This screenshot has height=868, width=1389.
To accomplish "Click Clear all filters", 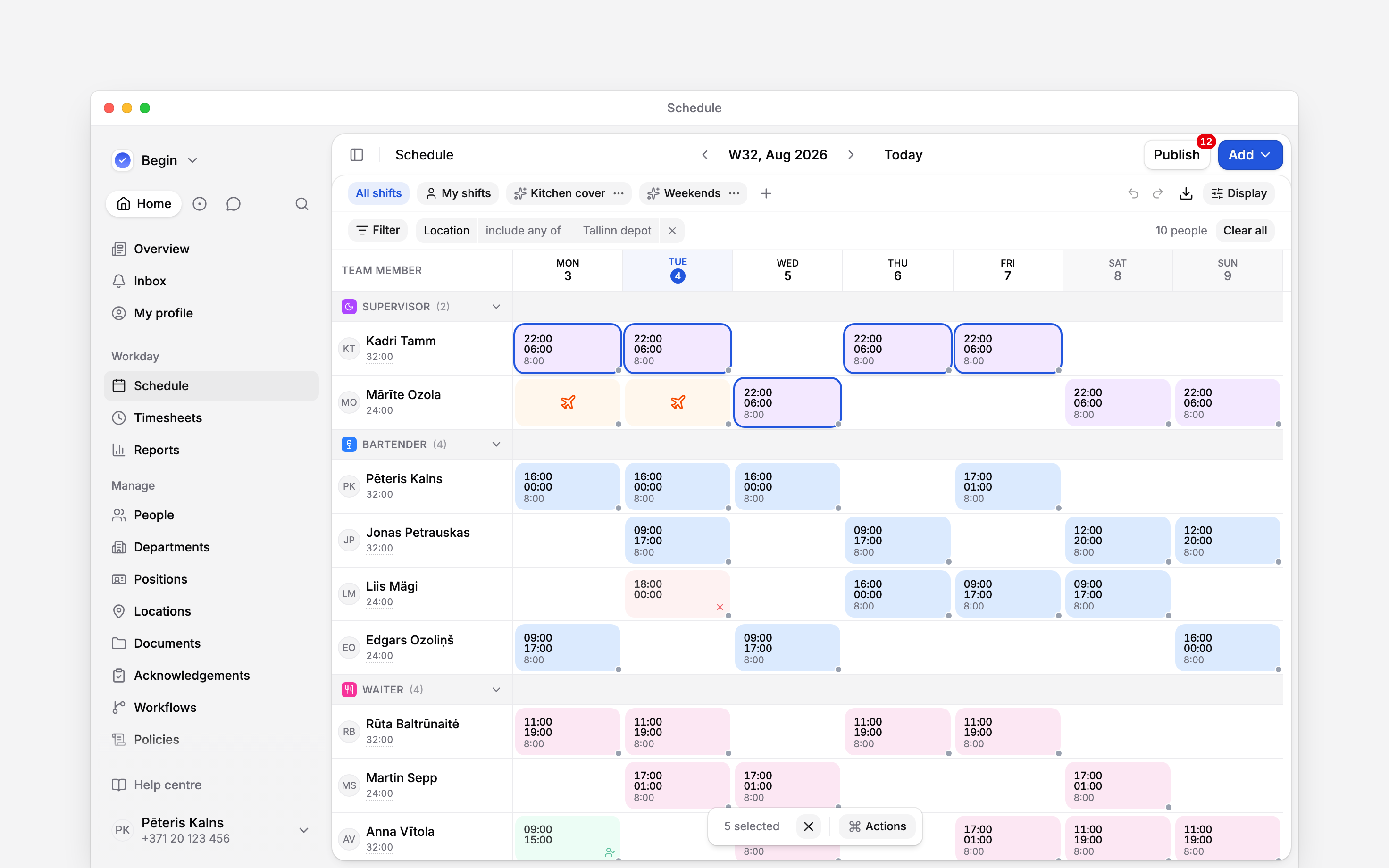I will tap(1244, 230).
